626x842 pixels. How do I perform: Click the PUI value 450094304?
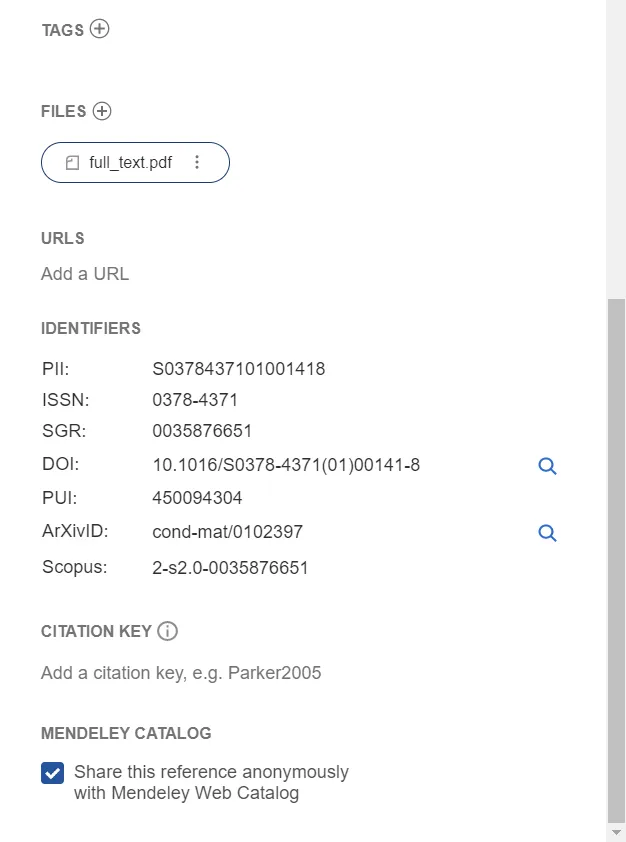(x=197, y=498)
